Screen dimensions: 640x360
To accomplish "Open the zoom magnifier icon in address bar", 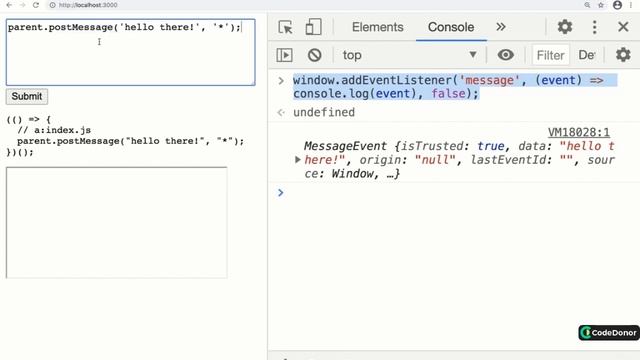I will click(x=587, y=5).
